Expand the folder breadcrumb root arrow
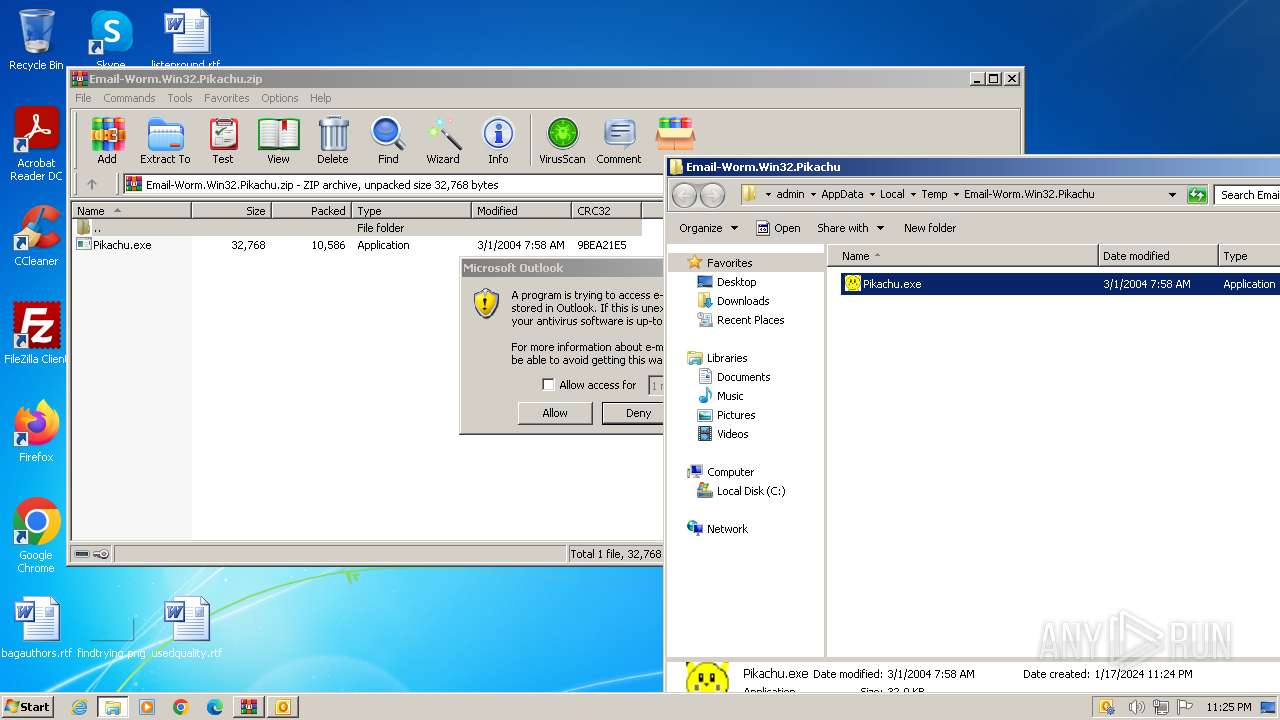The image size is (1280, 720). pos(768,195)
